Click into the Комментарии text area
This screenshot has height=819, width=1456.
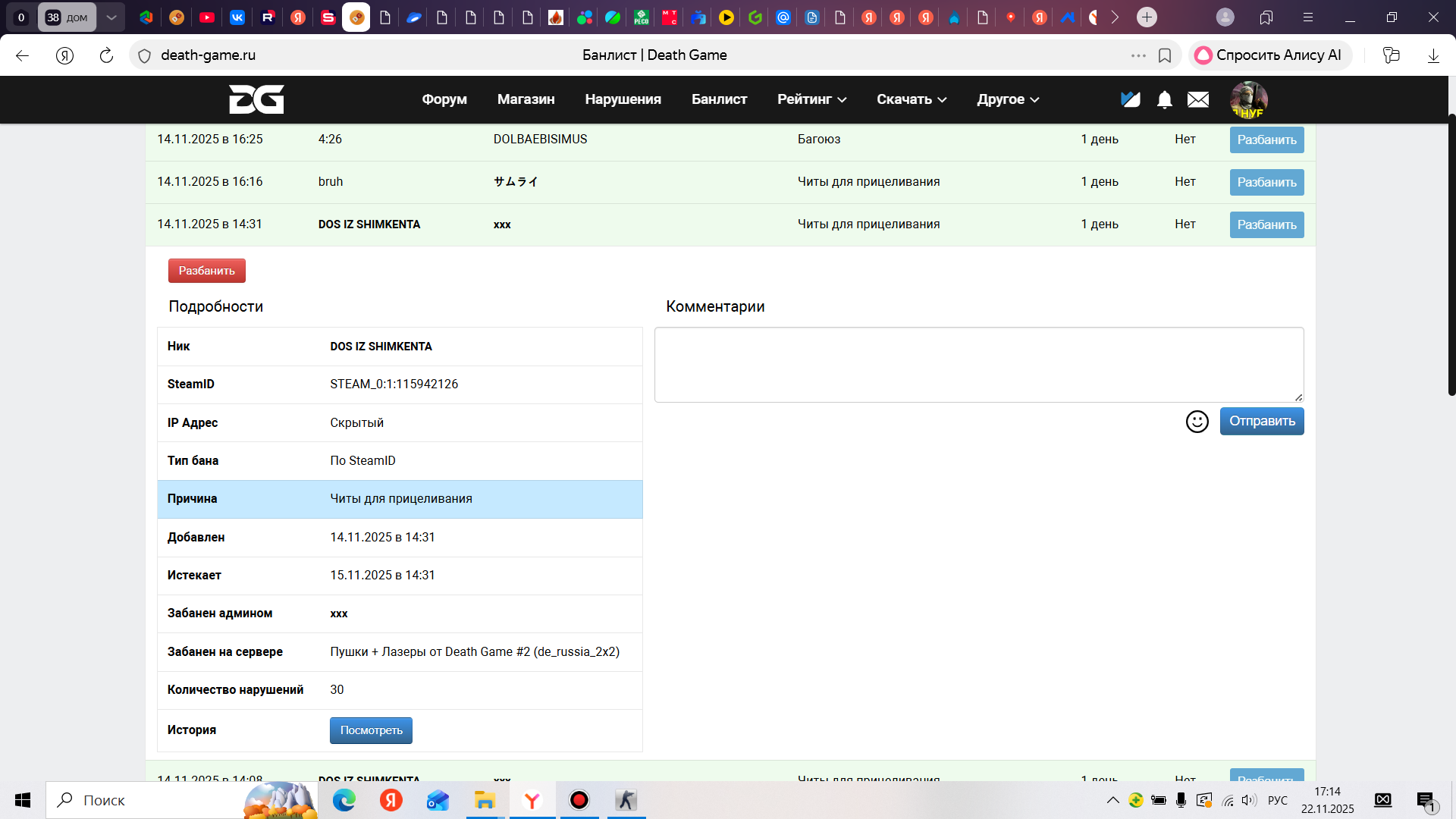click(x=978, y=365)
